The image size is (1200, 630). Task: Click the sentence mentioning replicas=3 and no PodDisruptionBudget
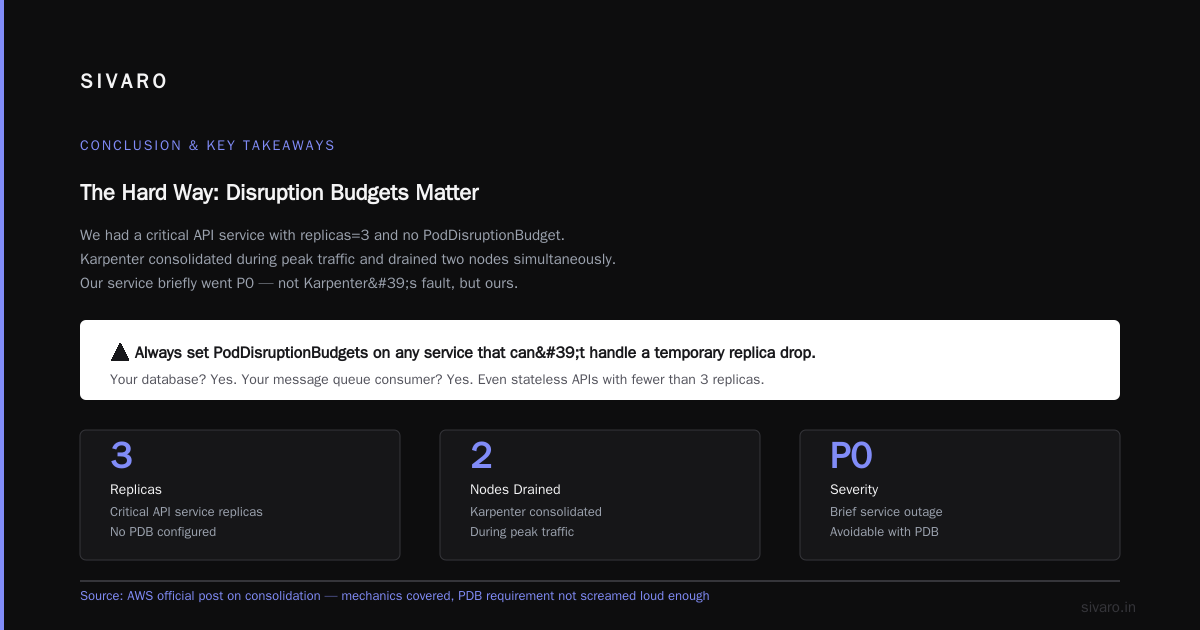(x=323, y=235)
